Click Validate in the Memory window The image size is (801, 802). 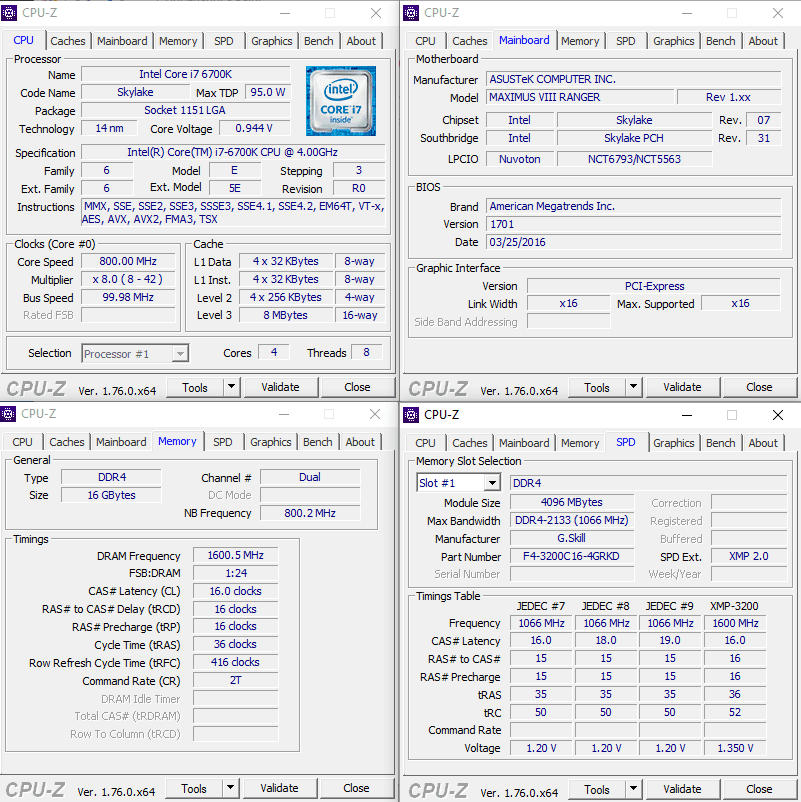(x=279, y=788)
